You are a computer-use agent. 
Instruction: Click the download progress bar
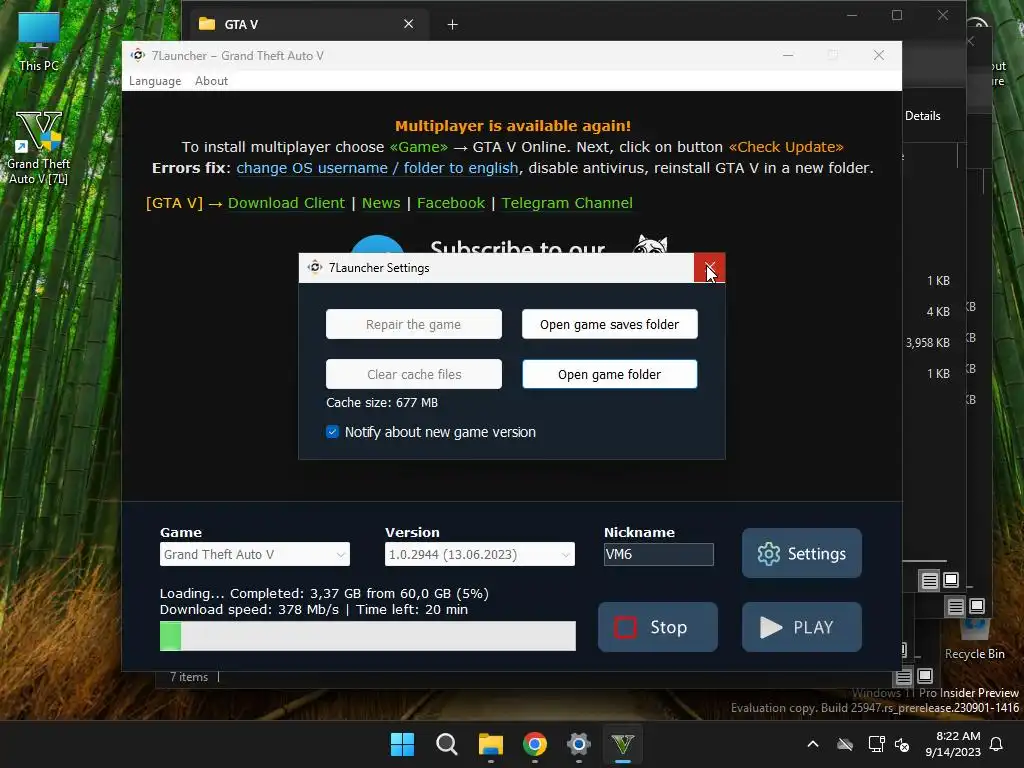click(x=368, y=636)
